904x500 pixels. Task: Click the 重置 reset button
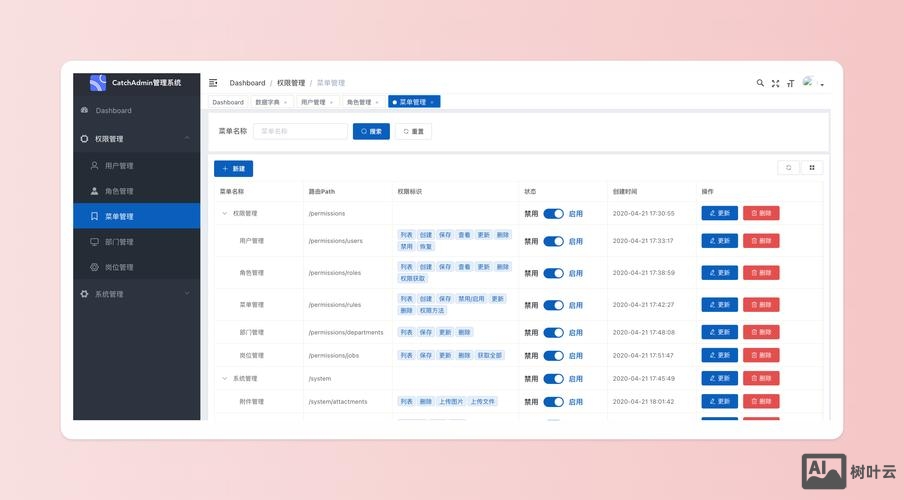pyautogui.click(x=413, y=131)
